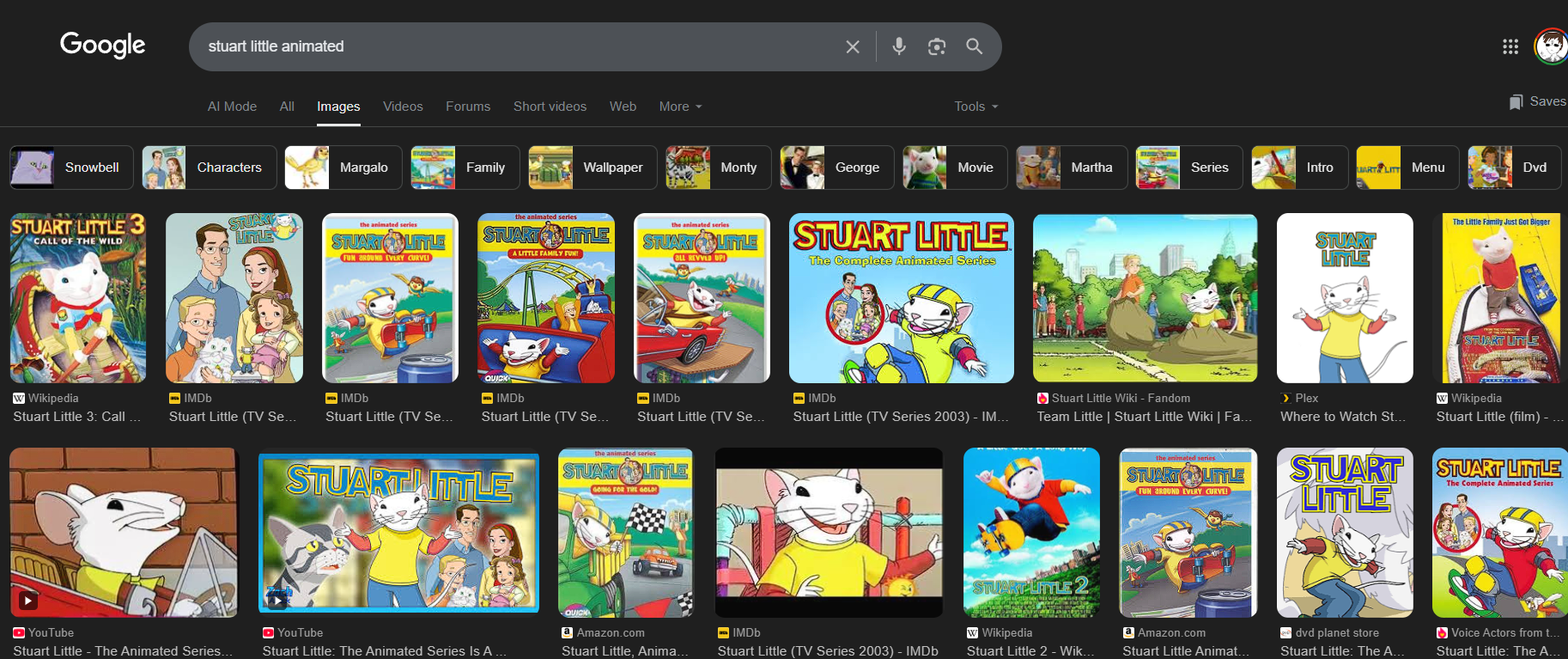Filter images by Monty chip
1568x659 pixels.
[719, 168]
